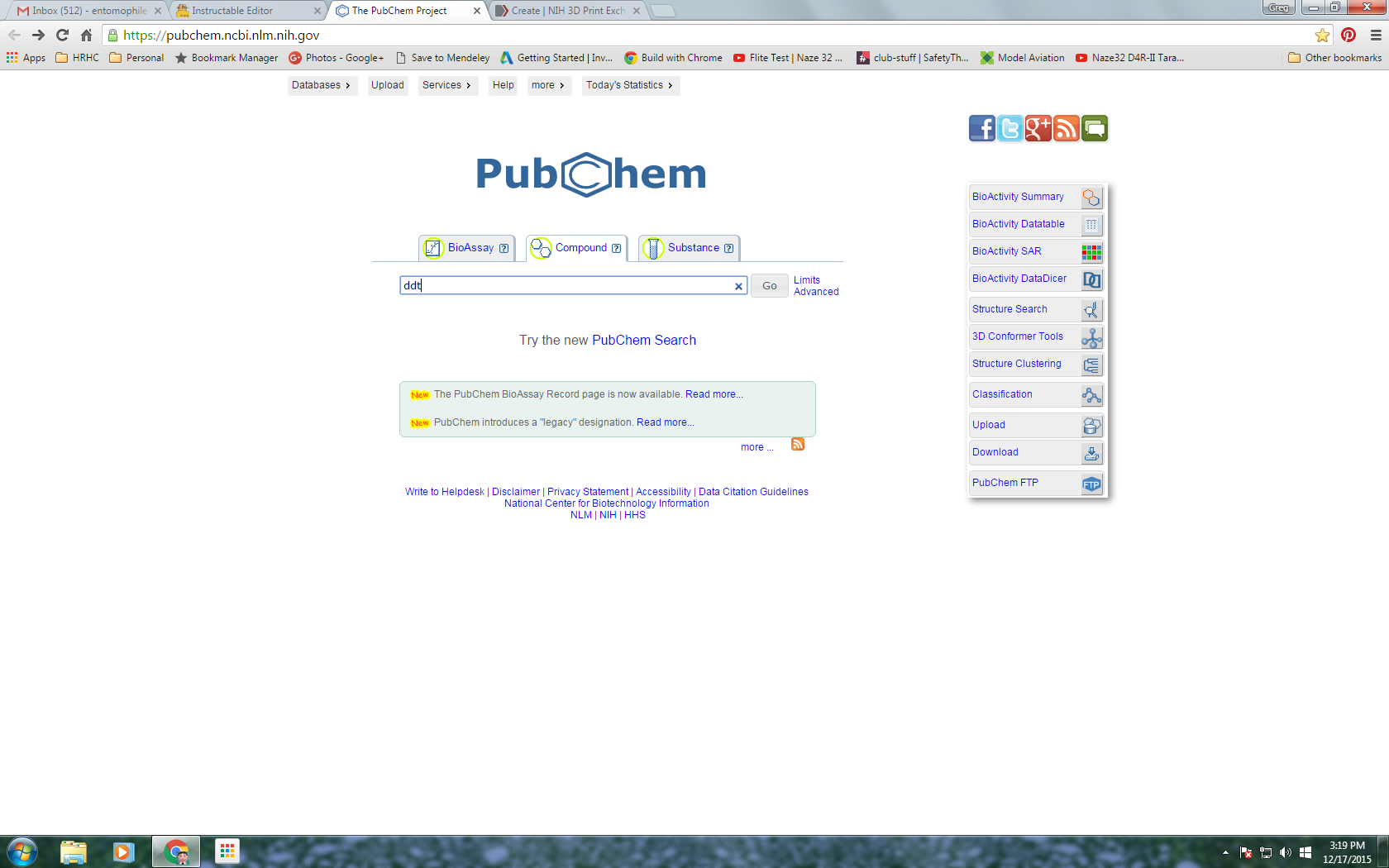The image size is (1389, 868).
Task: Switch to Instructable Editor browser tab
Action: click(x=248, y=11)
